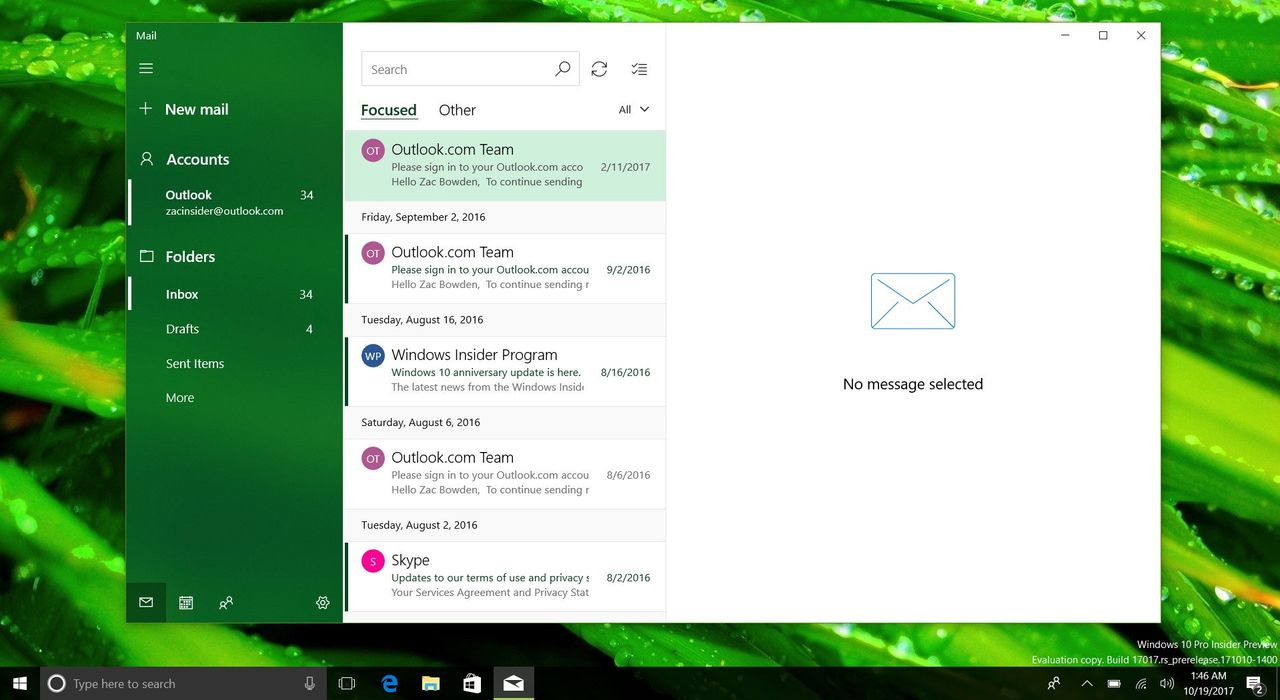
Task: Open the Windows Insider Program email
Action: click(505, 371)
